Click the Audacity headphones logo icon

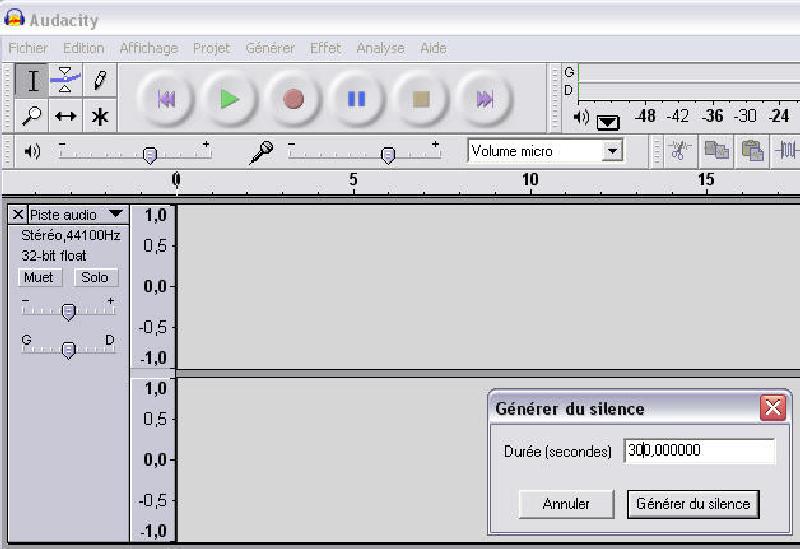pos(14,18)
